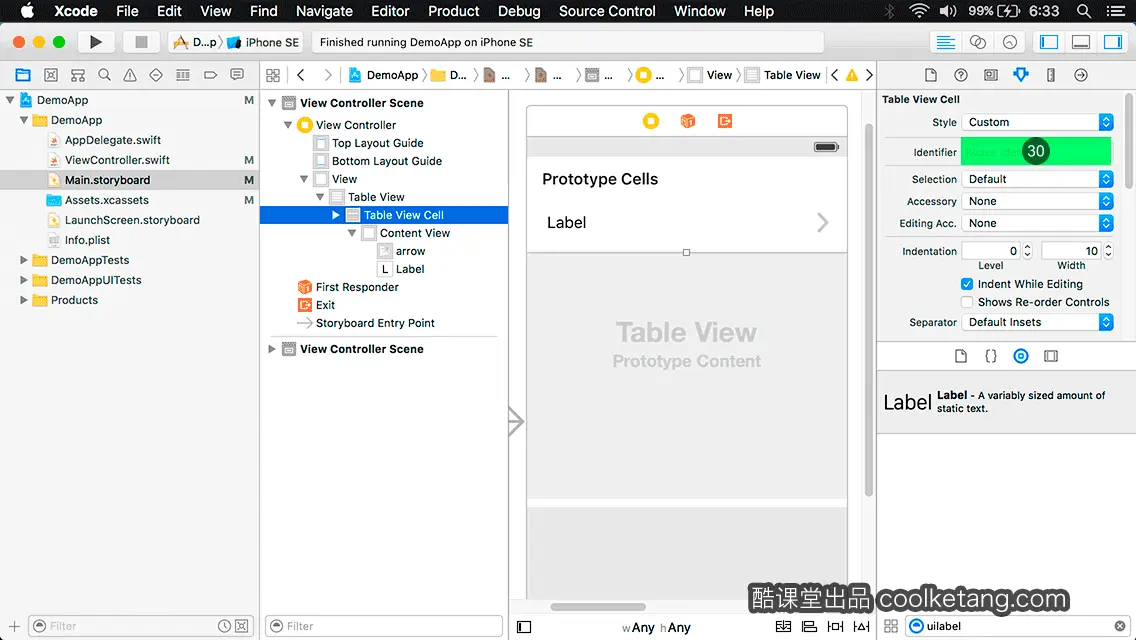Open the Selection dropdown
Image resolution: width=1136 pixels, height=640 pixels.
pos(1037,179)
